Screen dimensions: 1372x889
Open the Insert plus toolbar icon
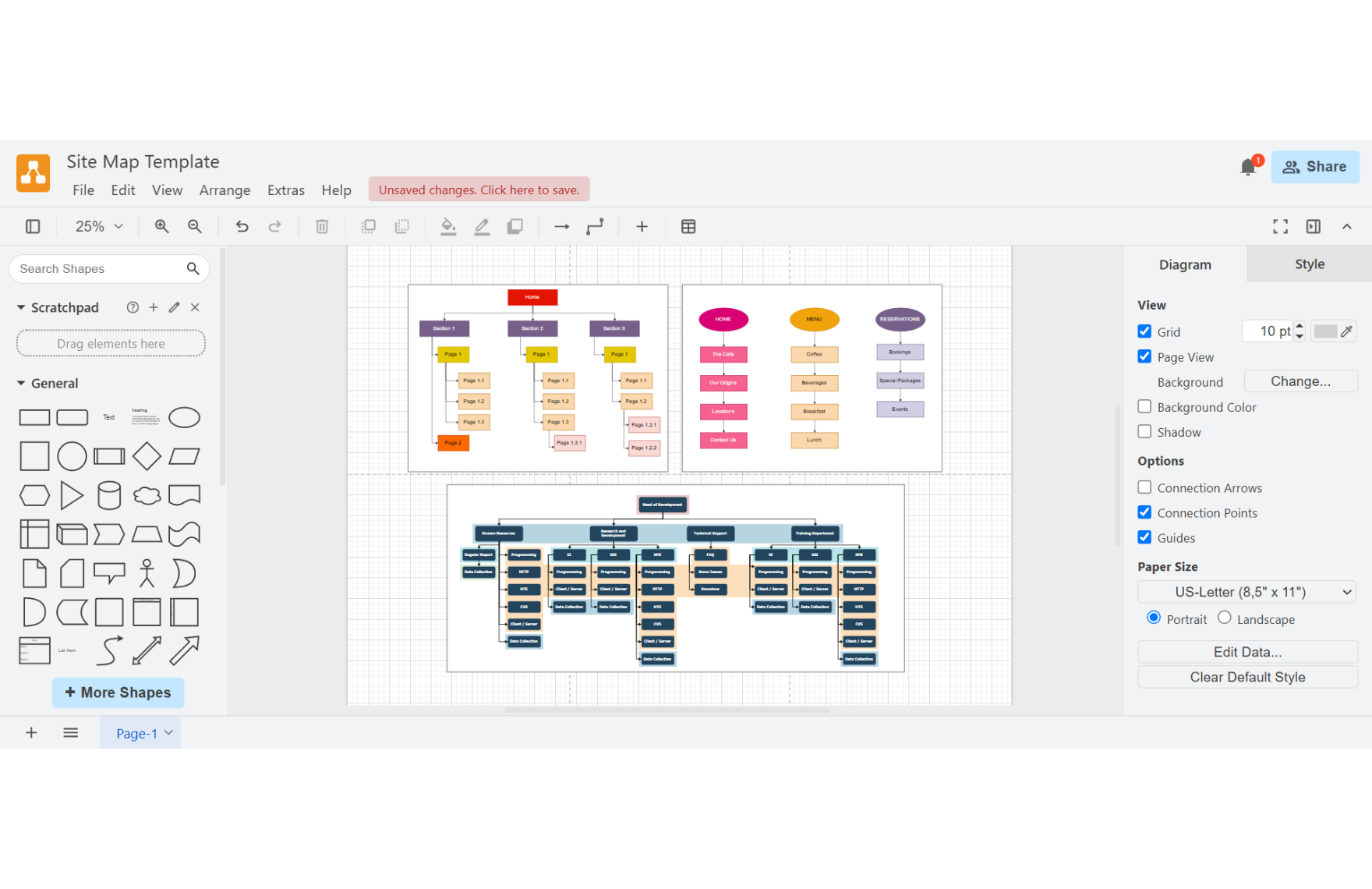pyautogui.click(x=642, y=226)
